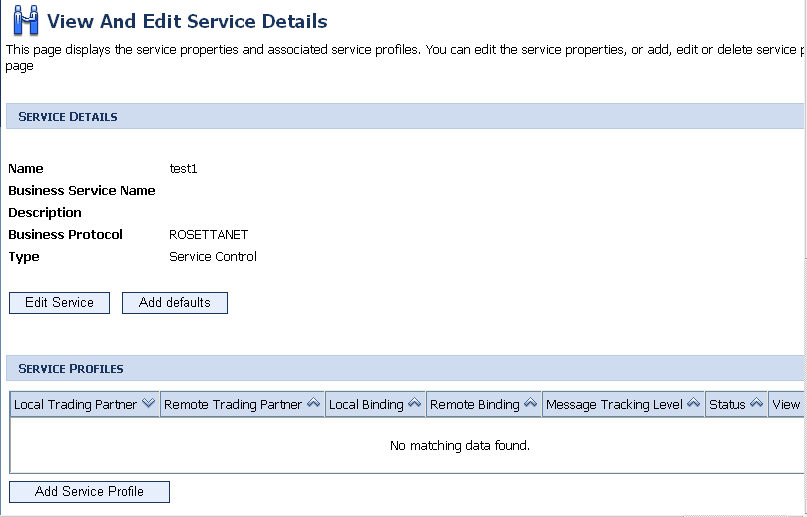The image size is (807, 517).
Task: Click the Service Control type value
Action: [x=213, y=257]
